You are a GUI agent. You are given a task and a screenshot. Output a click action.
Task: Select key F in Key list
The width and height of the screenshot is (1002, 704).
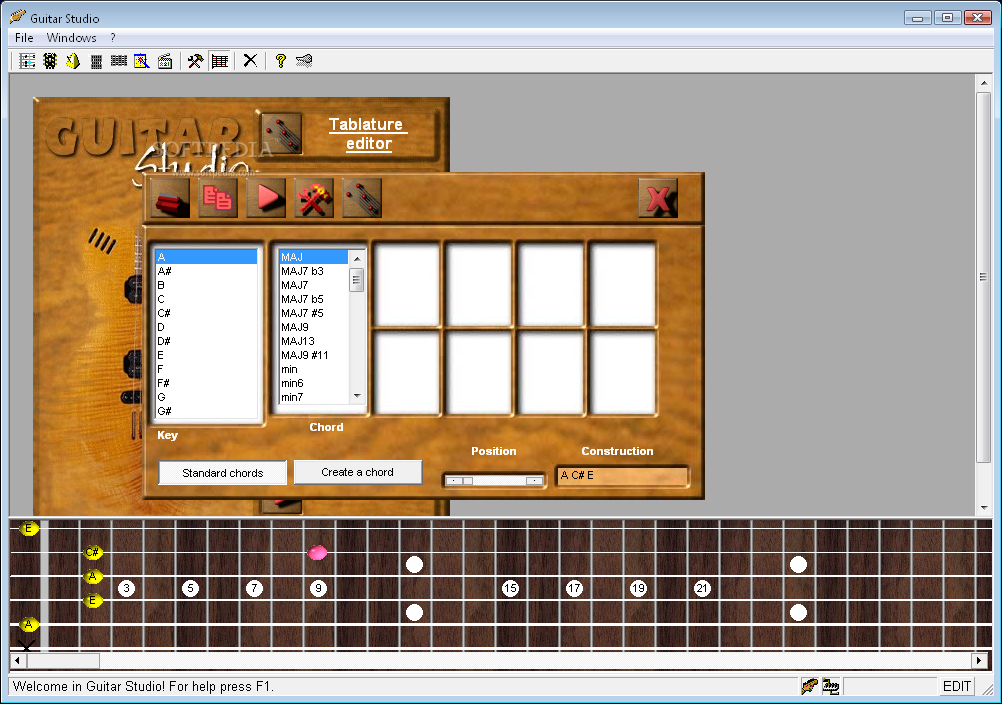point(206,369)
